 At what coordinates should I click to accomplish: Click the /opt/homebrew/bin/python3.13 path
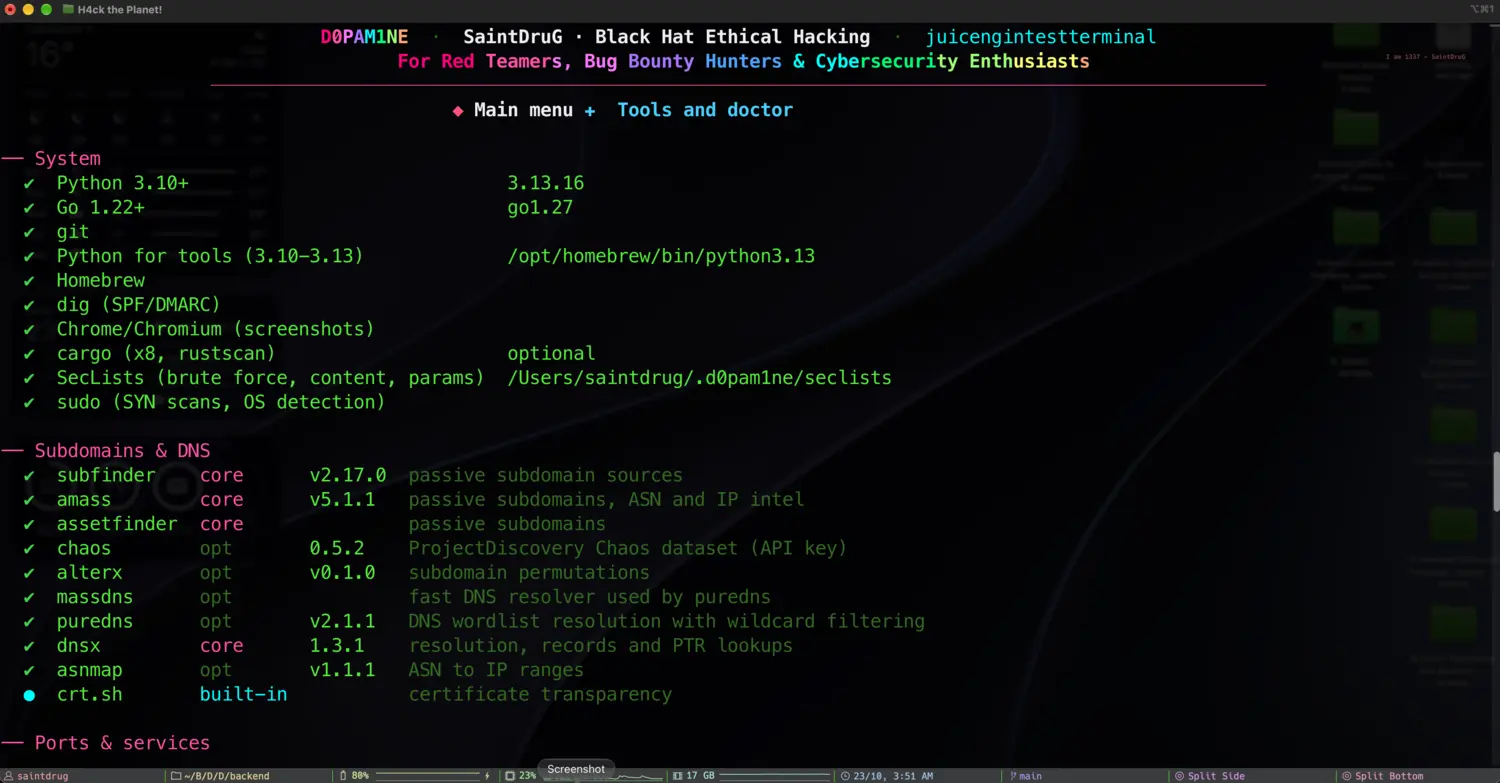pyautogui.click(x=661, y=257)
